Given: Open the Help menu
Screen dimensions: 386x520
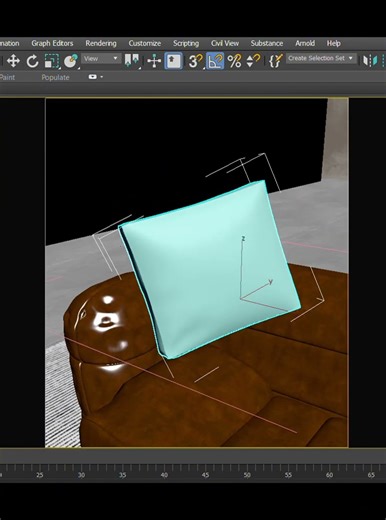Looking at the screenshot, I should tap(333, 43).
